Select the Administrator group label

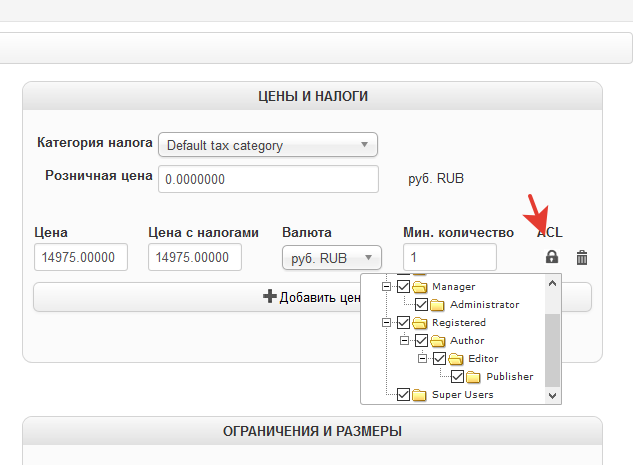coord(484,305)
